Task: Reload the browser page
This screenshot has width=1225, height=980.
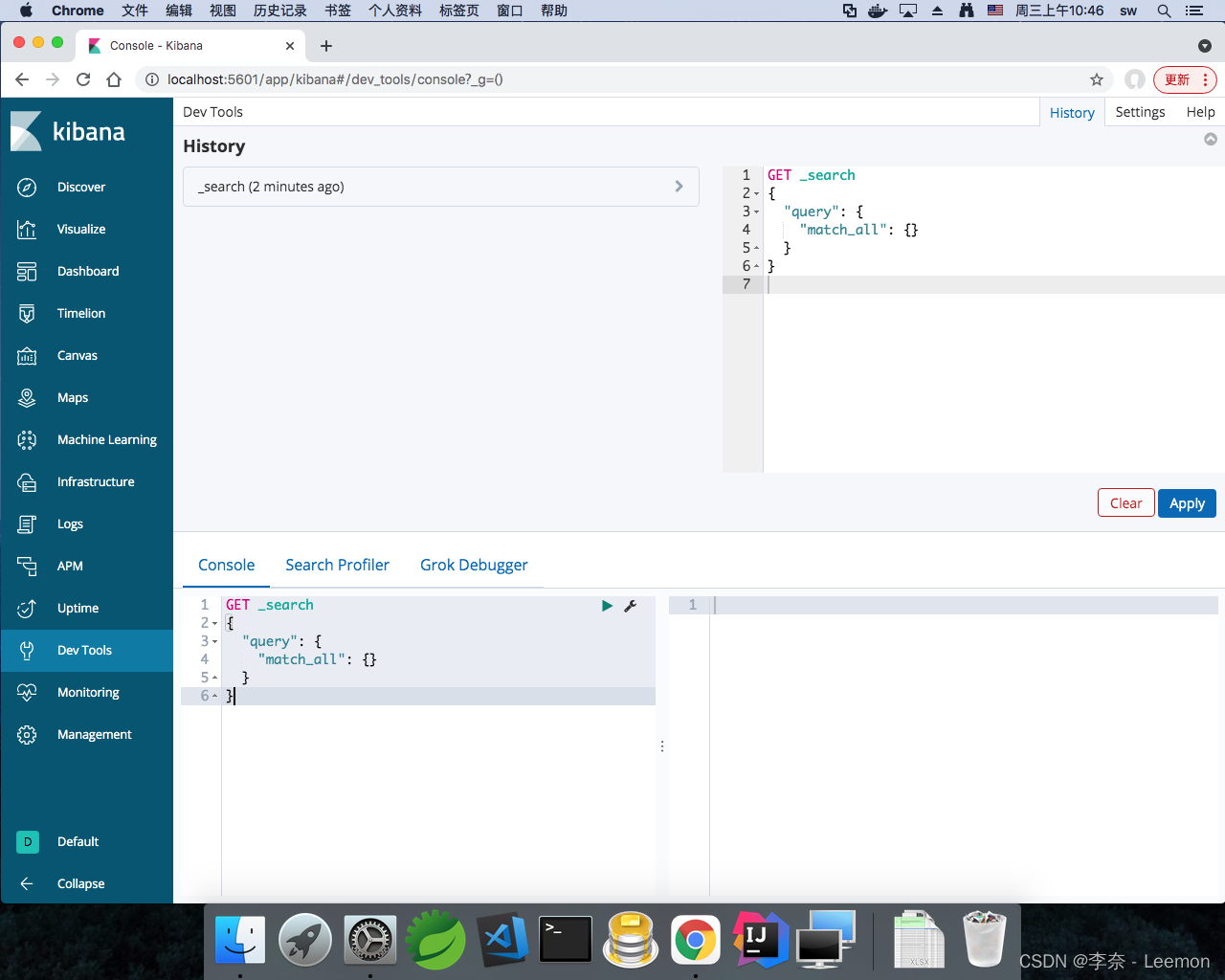Action: click(83, 79)
